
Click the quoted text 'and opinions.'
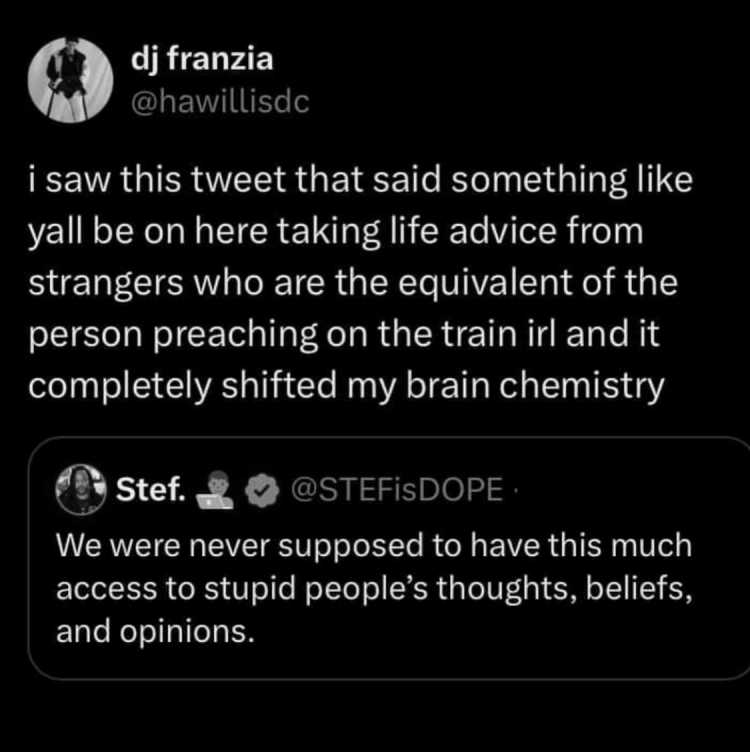pyautogui.click(x=155, y=632)
